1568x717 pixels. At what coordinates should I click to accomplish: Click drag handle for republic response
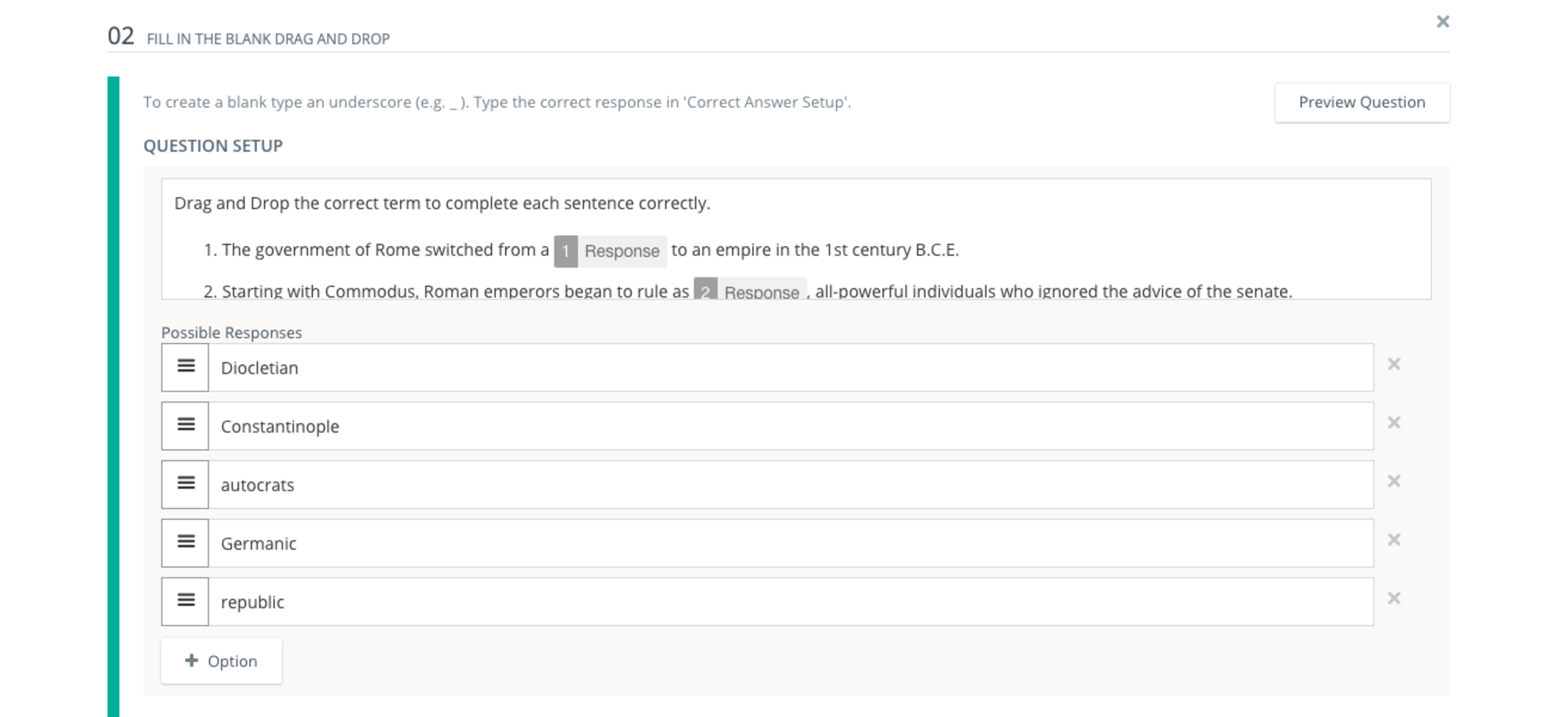point(185,601)
